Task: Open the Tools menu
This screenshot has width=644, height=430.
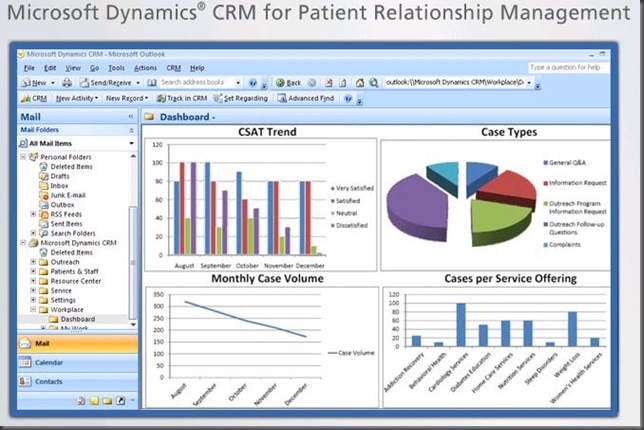Action: (x=118, y=68)
